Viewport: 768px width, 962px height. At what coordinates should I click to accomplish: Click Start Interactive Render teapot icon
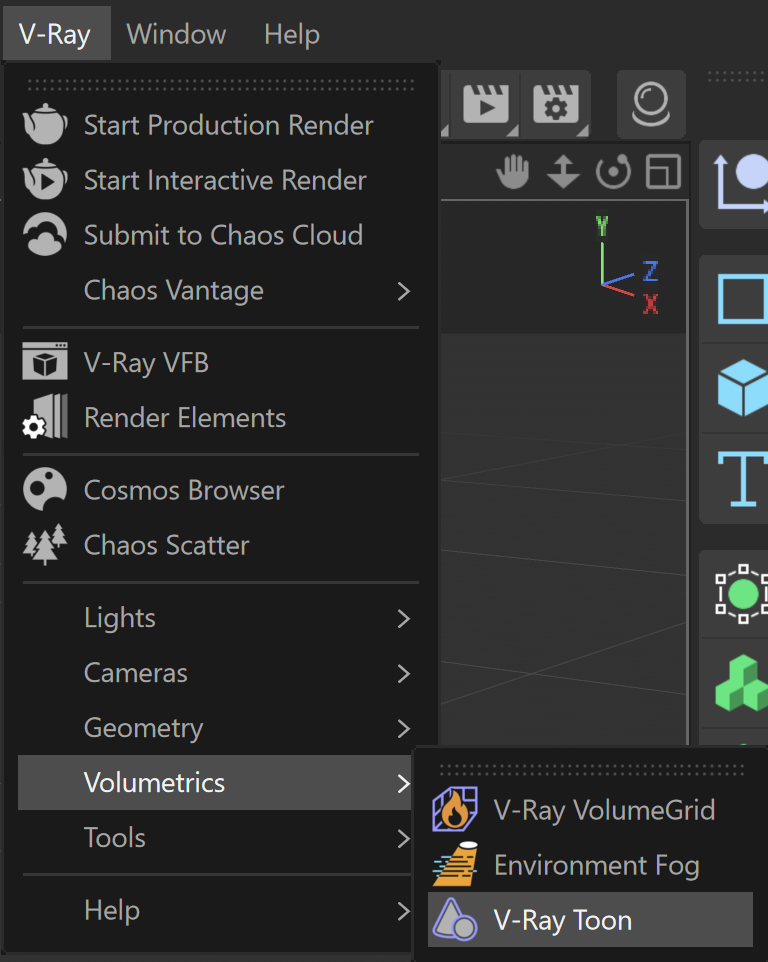point(45,180)
